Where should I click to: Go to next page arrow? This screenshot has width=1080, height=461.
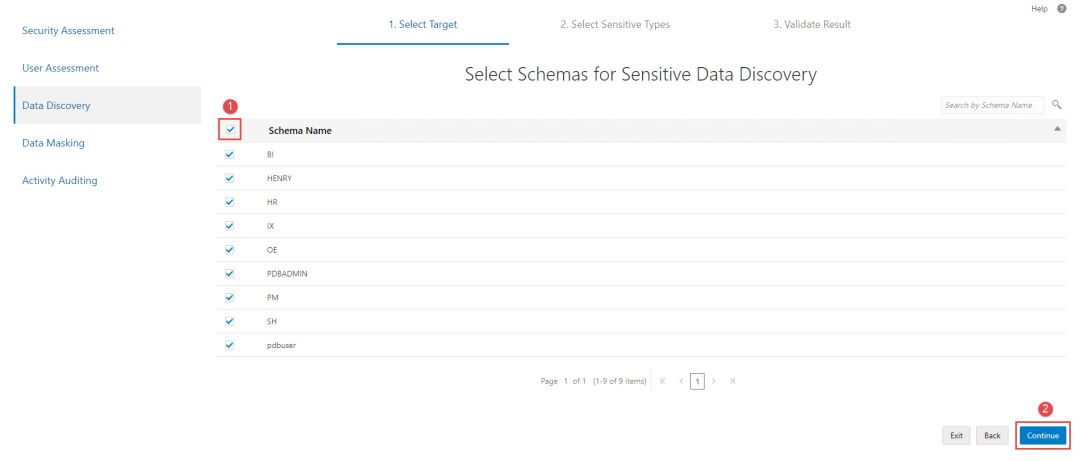[714, 383]
